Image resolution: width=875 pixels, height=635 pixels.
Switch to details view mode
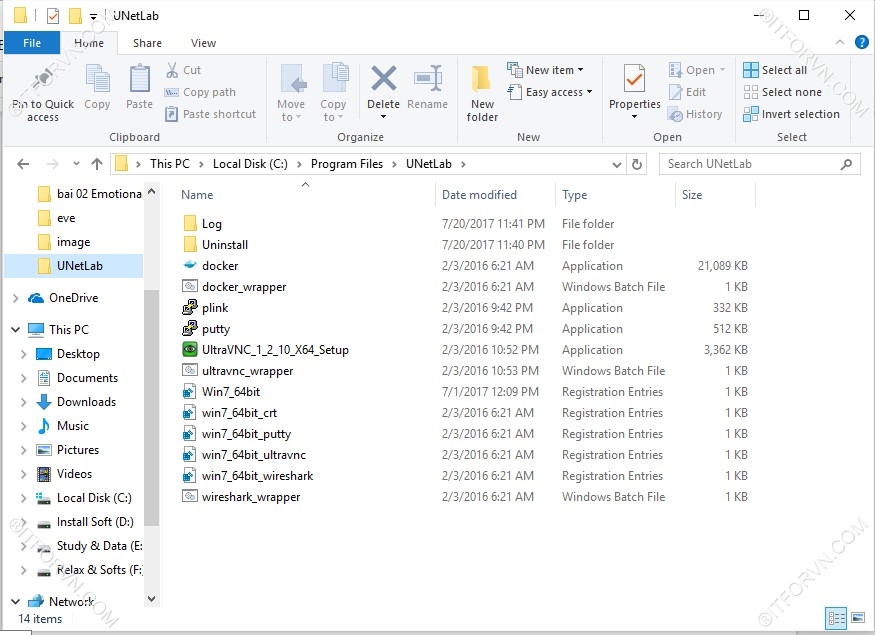point(836,618)
